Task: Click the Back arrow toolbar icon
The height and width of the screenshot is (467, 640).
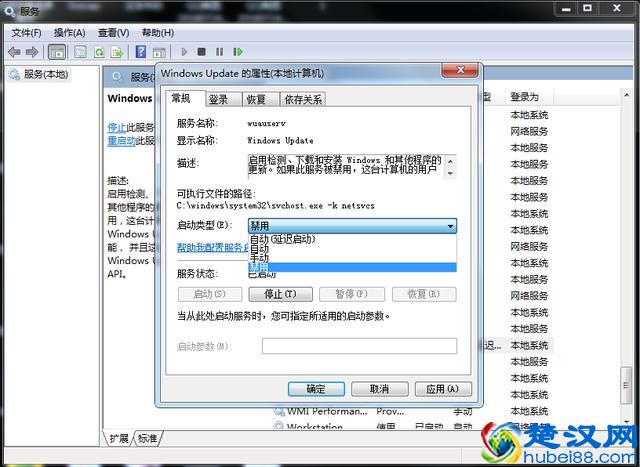Action: click(x=14, y=52)
